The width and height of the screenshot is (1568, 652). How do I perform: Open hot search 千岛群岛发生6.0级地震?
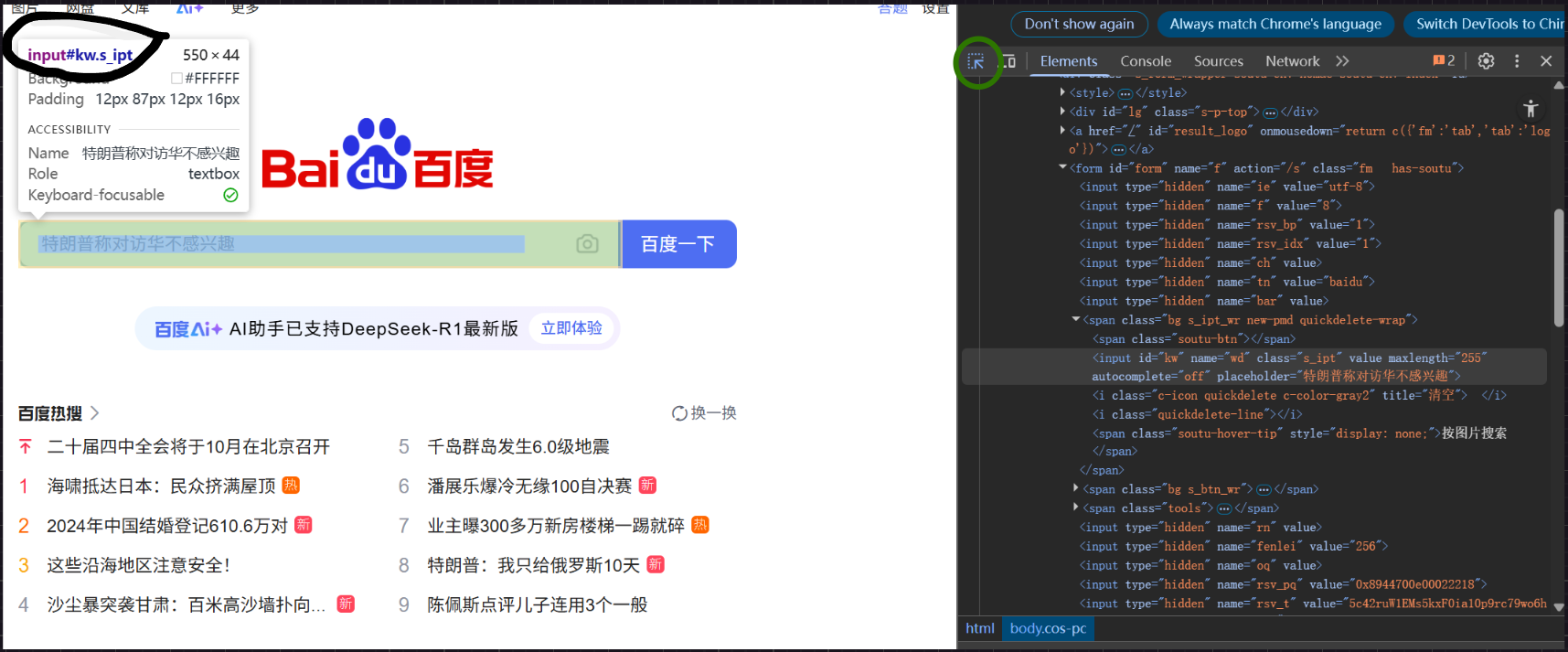[518, 446]
